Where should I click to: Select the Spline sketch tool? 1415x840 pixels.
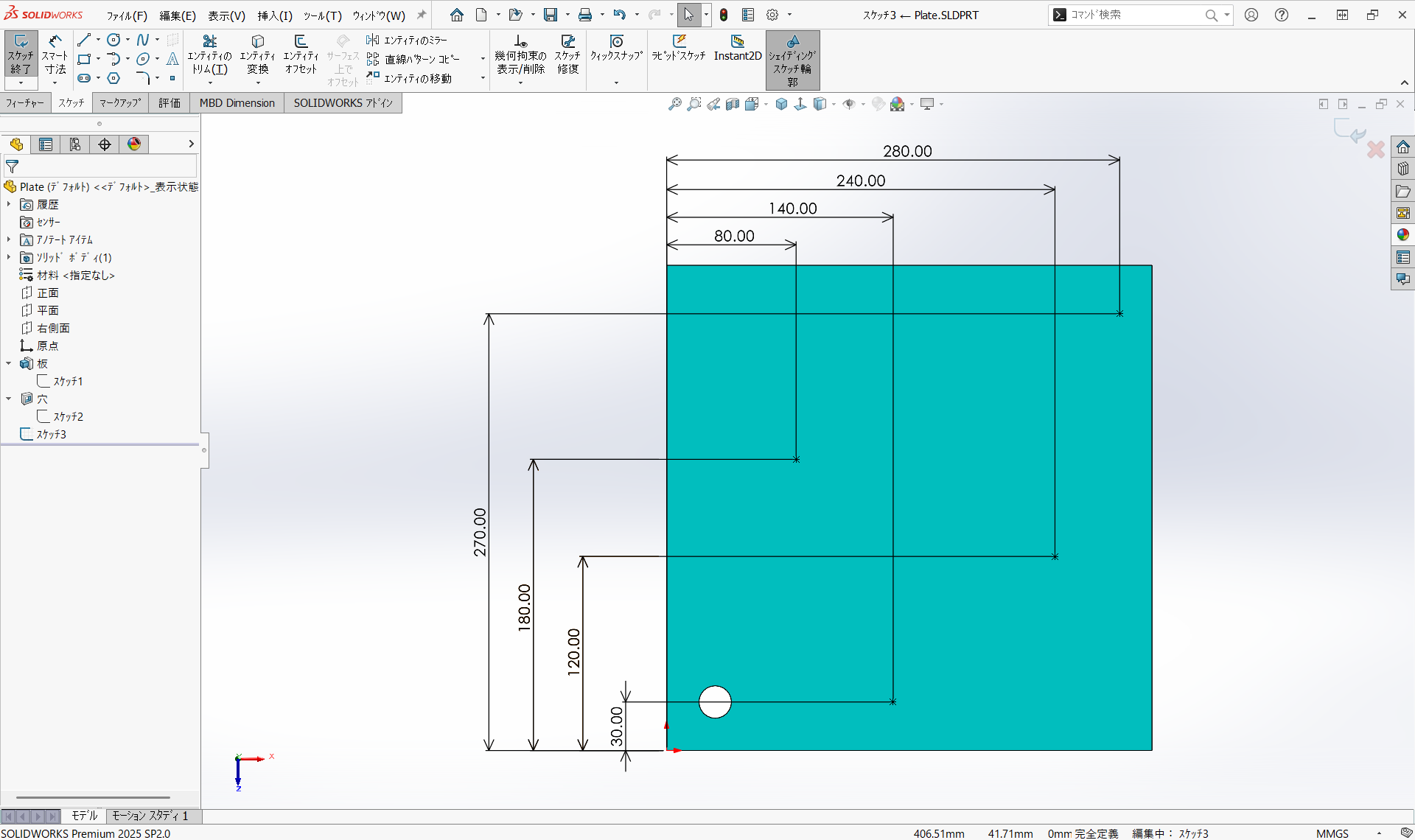tap(143, 40)
